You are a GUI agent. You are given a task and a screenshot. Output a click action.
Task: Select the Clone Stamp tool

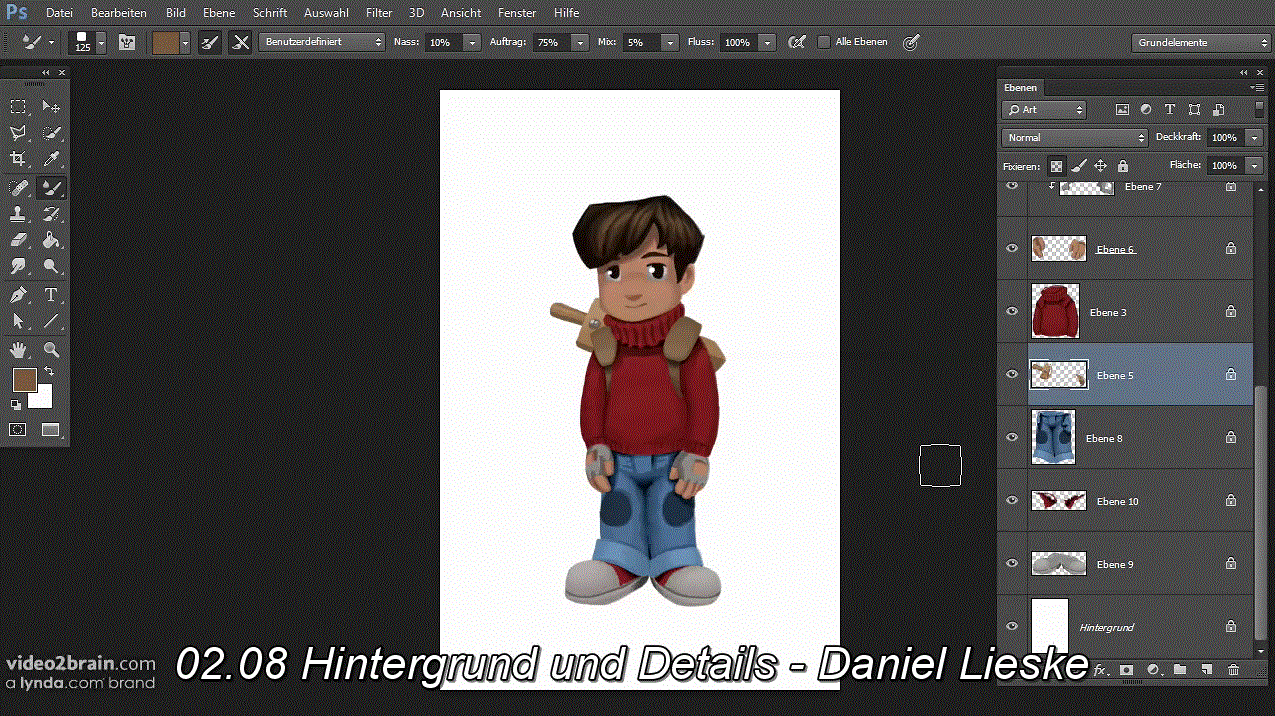tap(18, 213)
